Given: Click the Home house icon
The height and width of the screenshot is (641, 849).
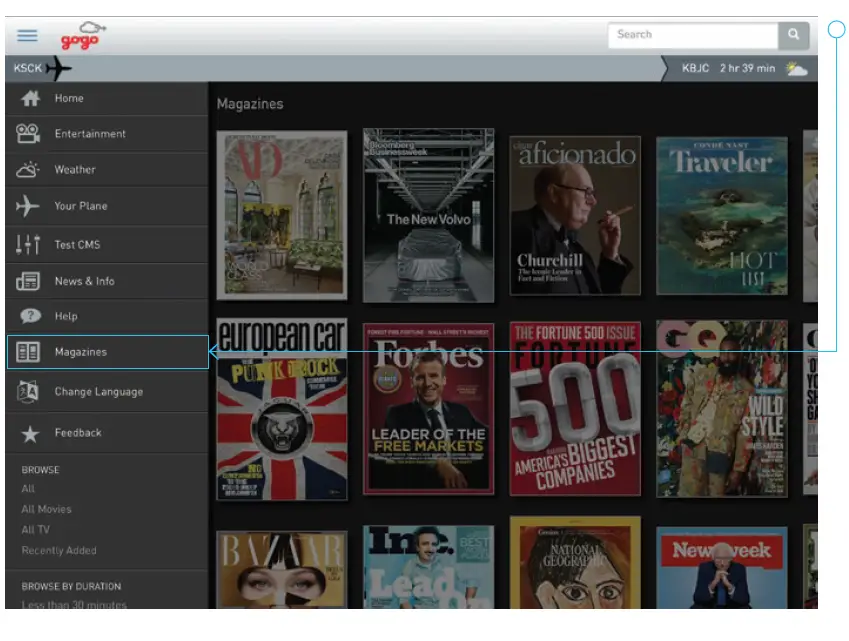Looking at the screenshot, I should [x=30, y=98].
